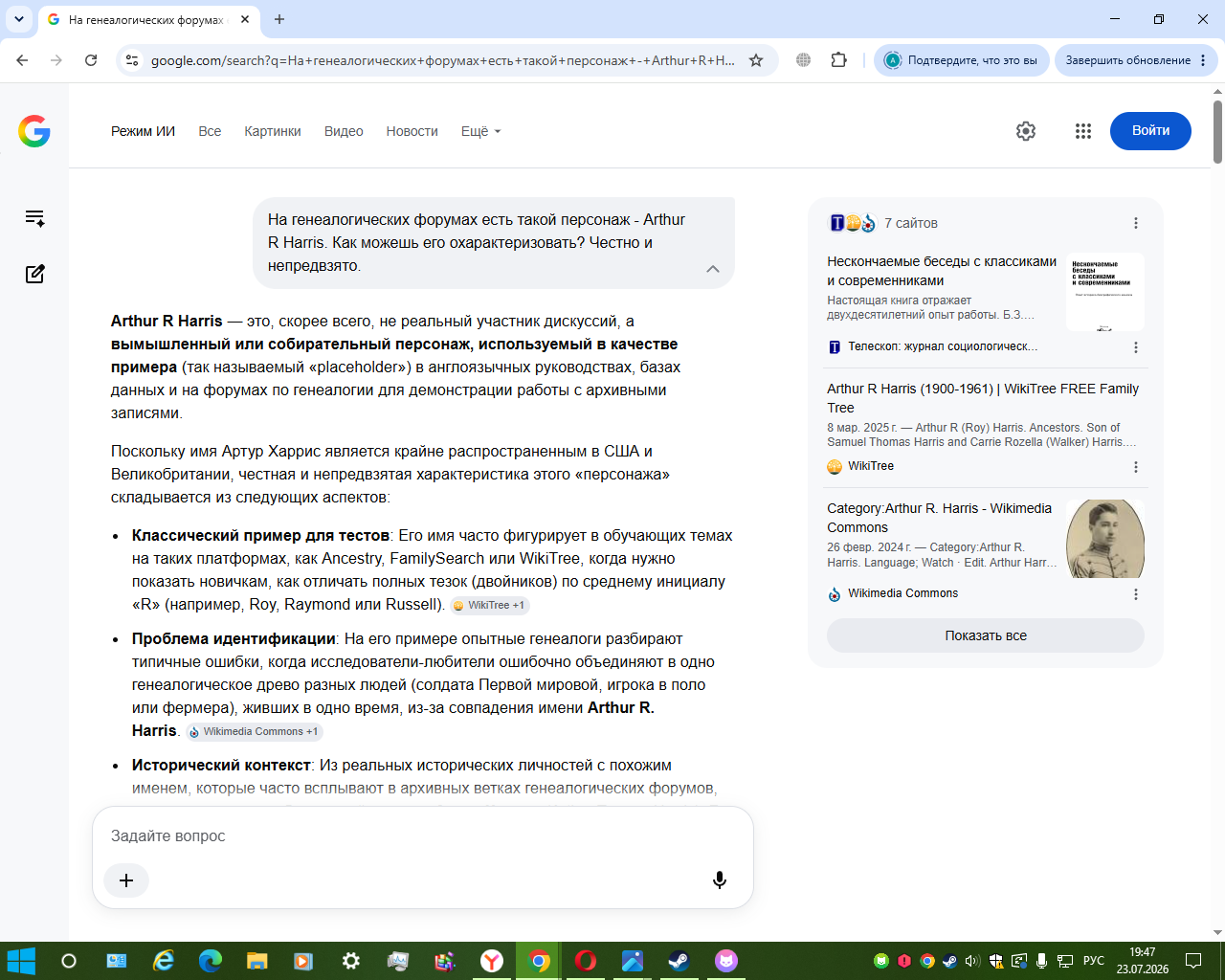Open the tab search dropdown
1225x980 pixels.
coord(19,19)
